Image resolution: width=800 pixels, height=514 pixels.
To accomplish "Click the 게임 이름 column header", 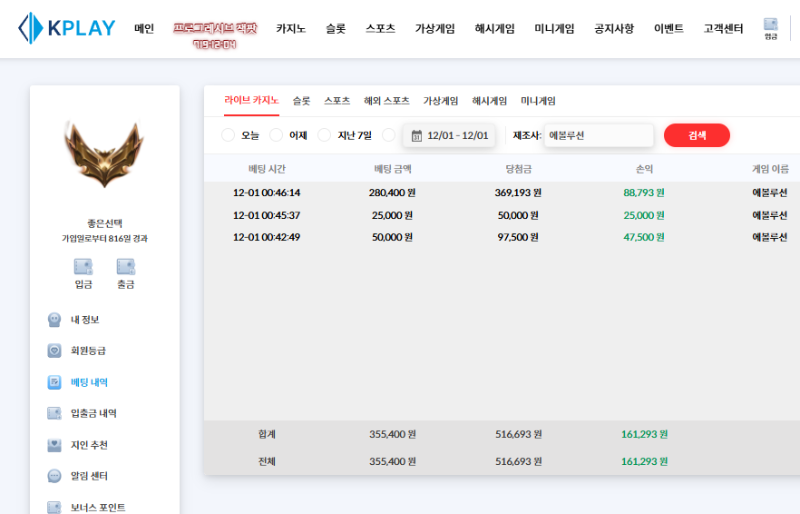I will (x=770, y=169).
